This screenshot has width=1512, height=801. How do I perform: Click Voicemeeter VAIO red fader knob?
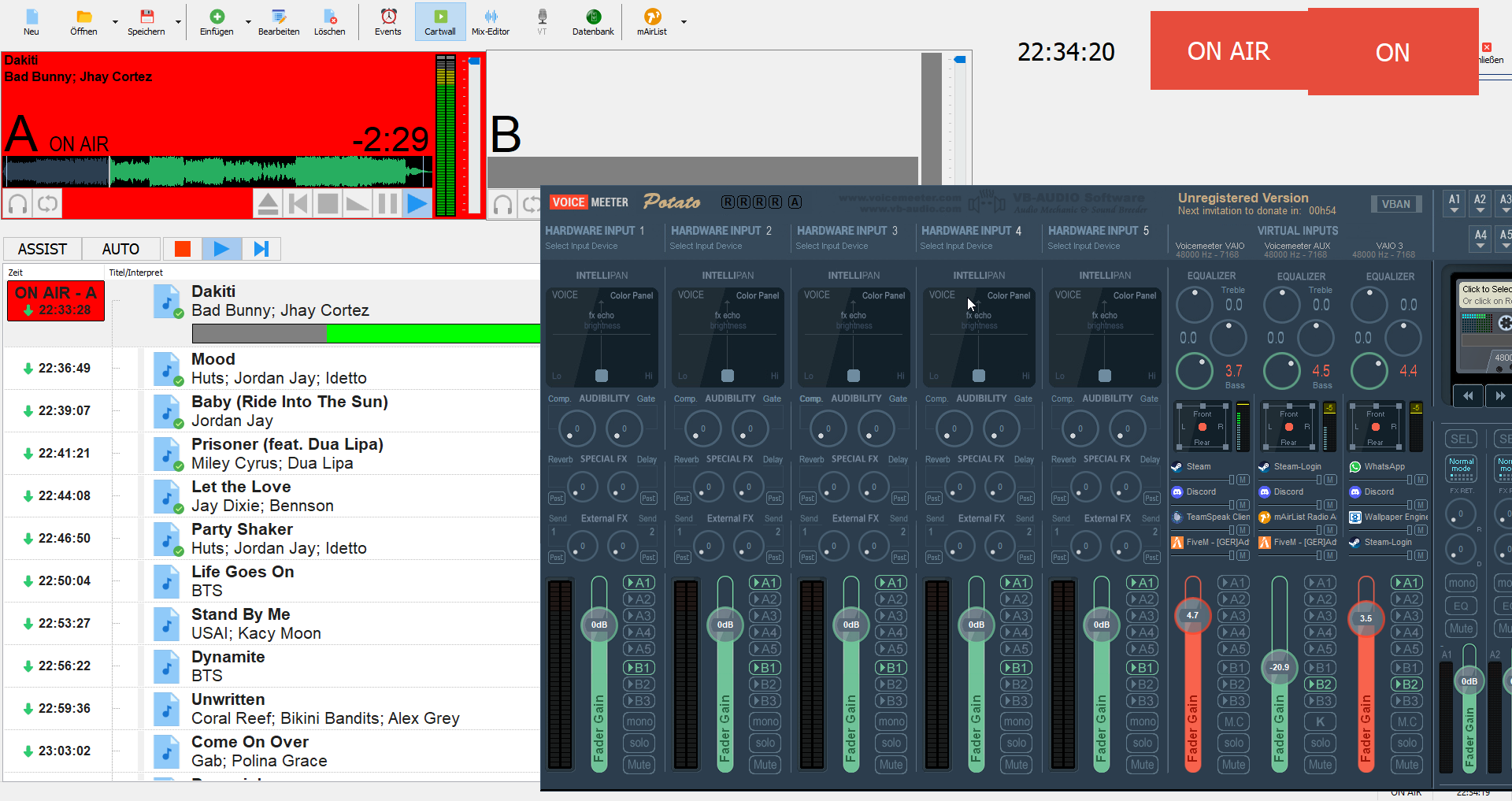(1192, 615)
